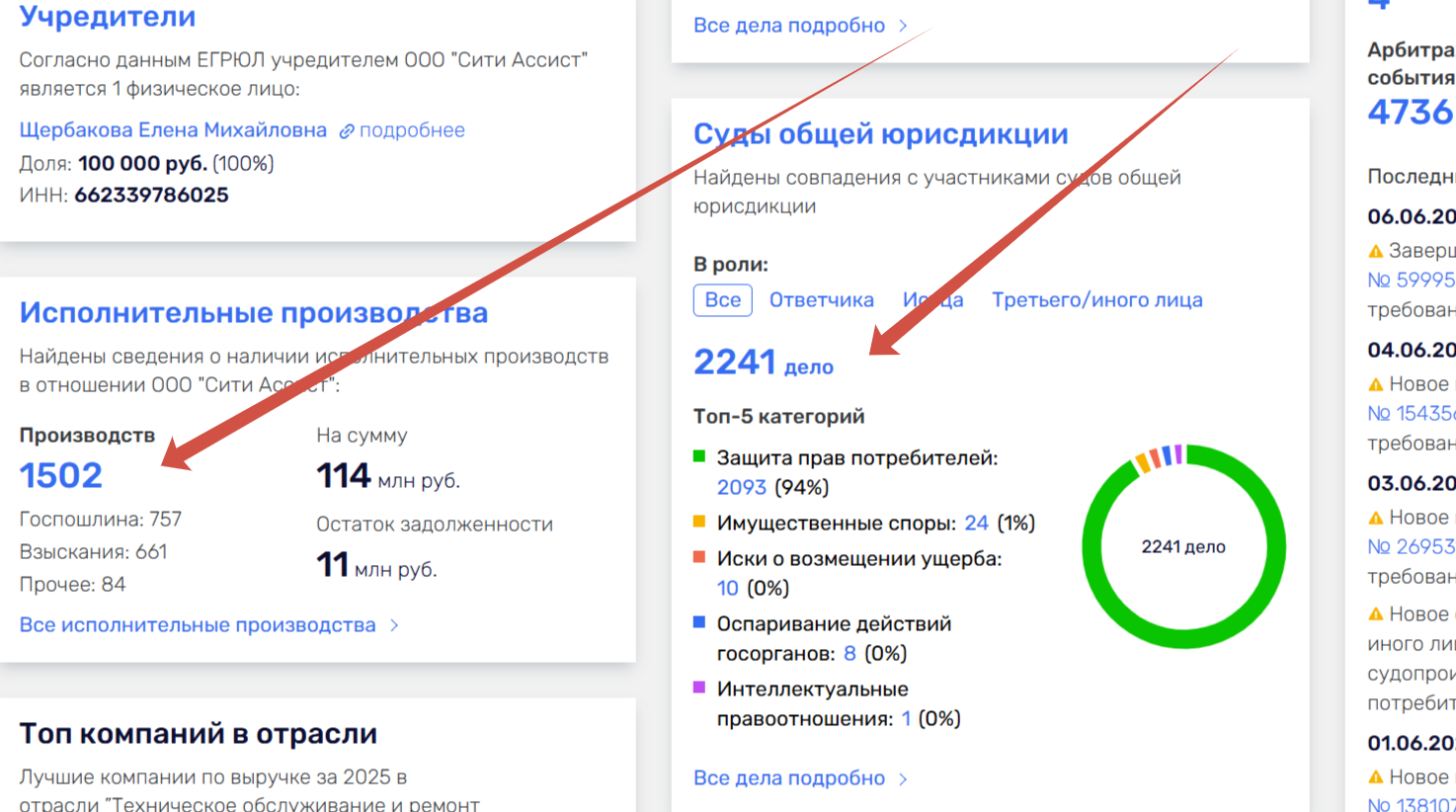Open the 24 Имущественные споры cases link
1456x812 pixels.
[976, 523]
